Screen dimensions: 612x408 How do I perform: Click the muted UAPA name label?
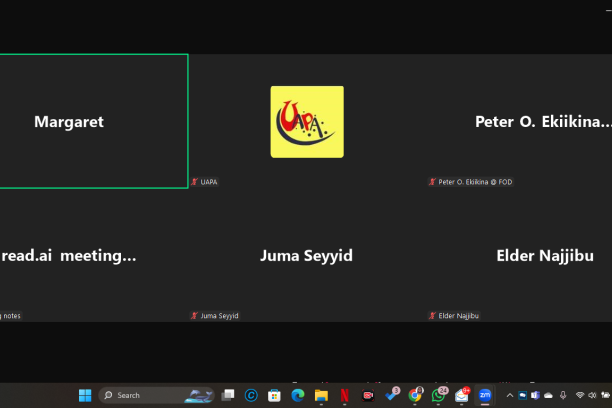pyautogui.click(x=209, y=182)
